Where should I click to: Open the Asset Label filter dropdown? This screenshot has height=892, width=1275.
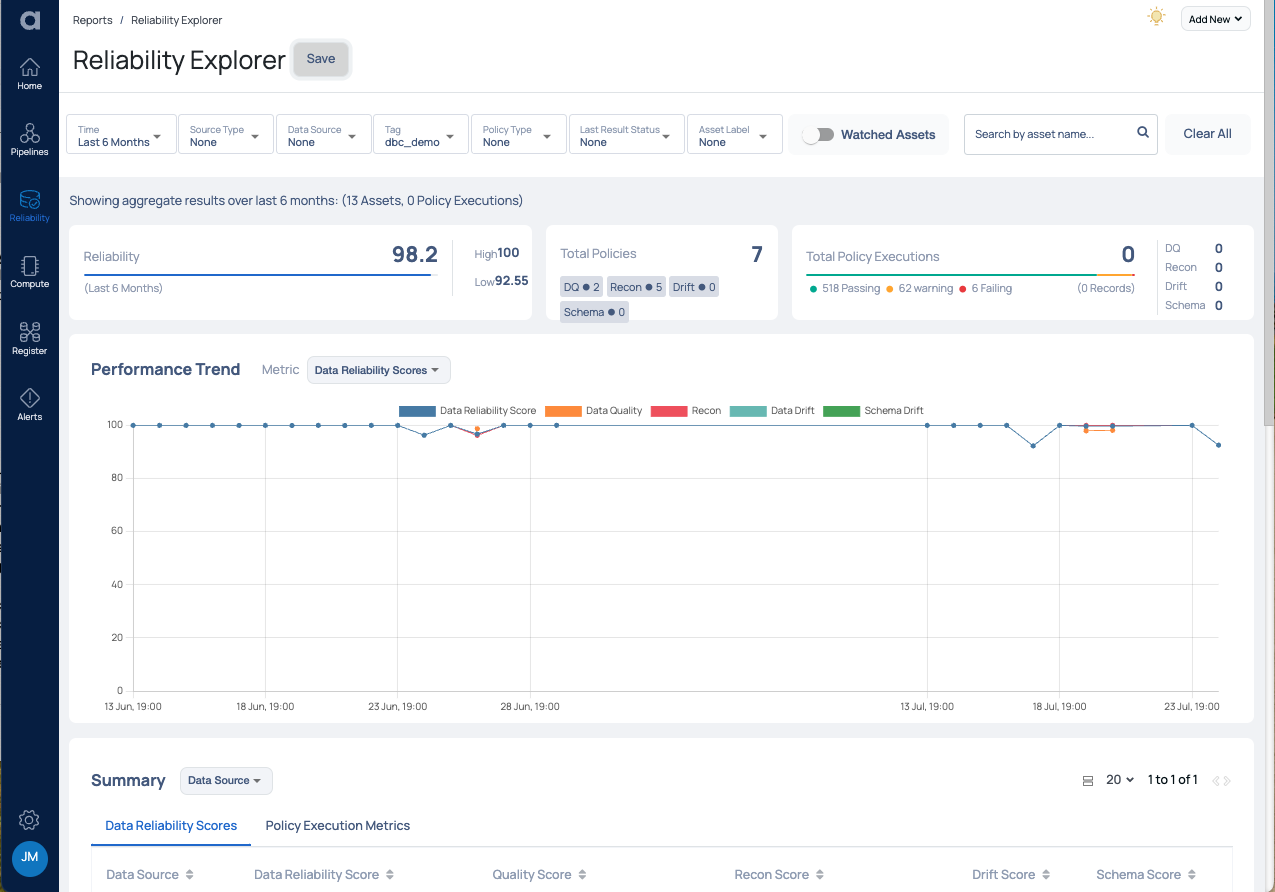[734, 135]
